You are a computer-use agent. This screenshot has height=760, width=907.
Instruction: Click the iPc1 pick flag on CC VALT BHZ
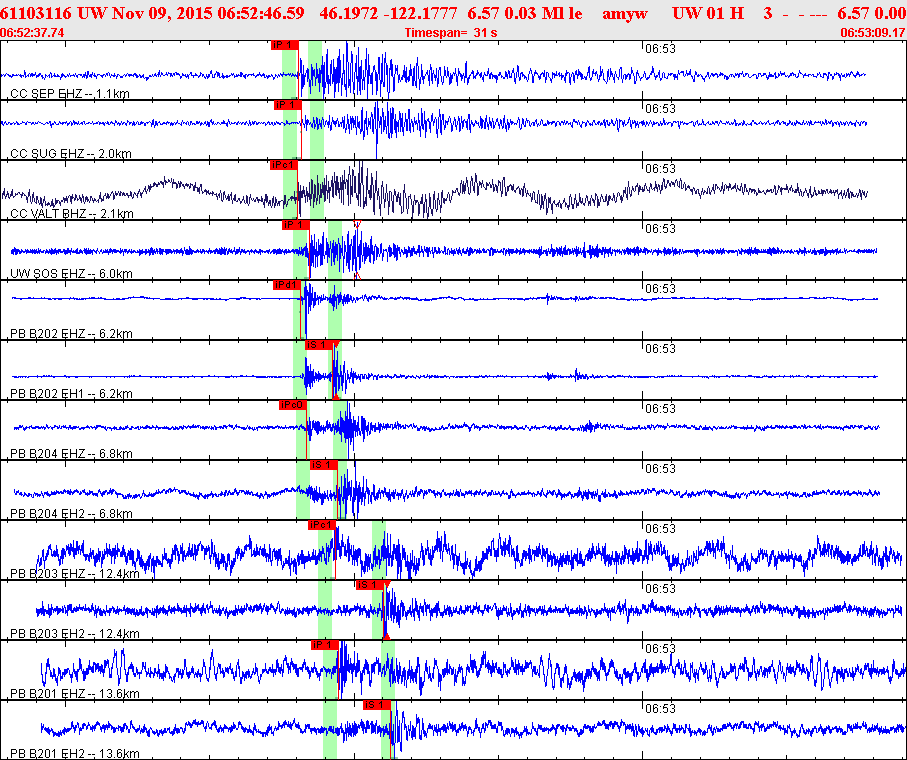283,165
